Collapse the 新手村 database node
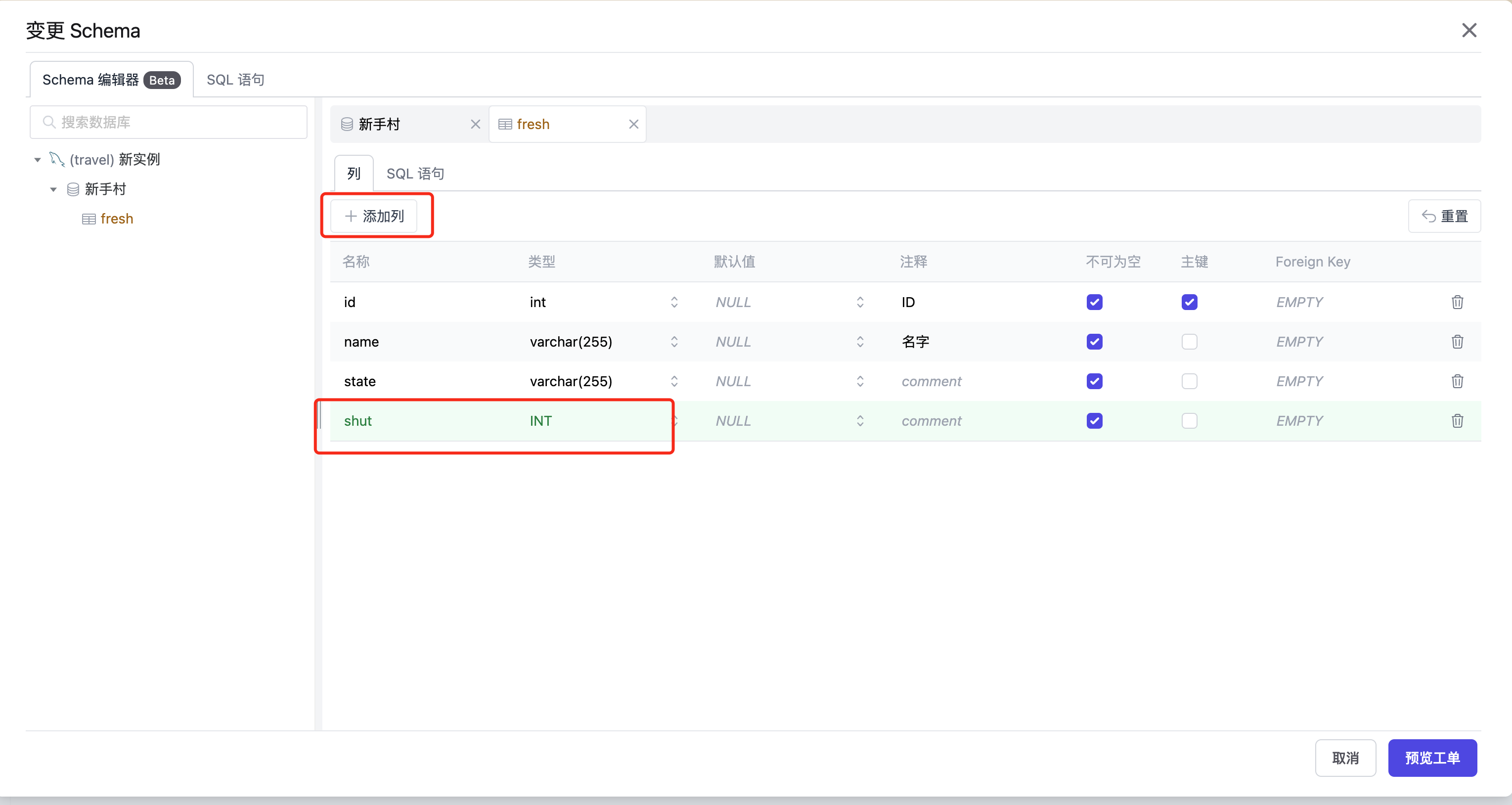1512x805 pixels. coord(53,189)
